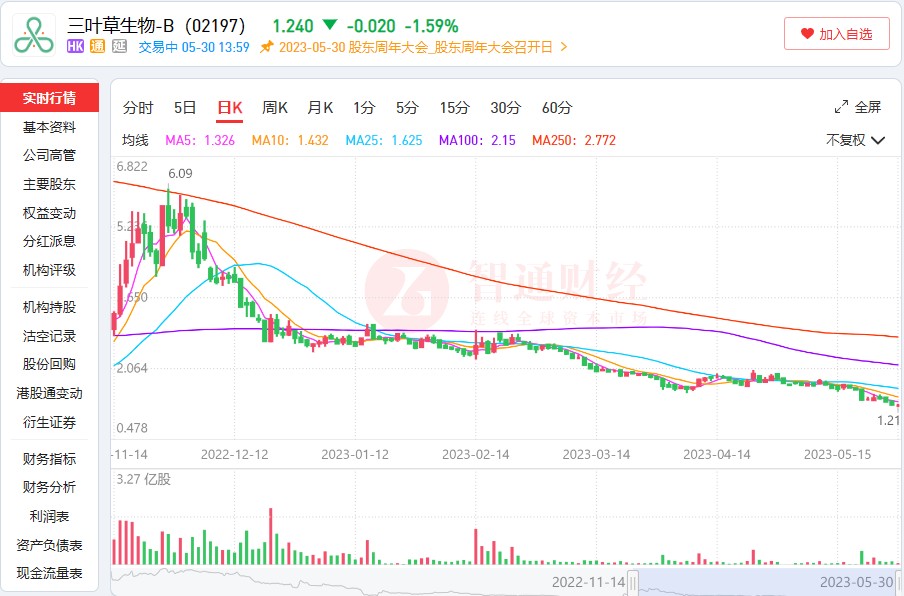Select the 分时 intraday chart tab
Image resolution: width=904 pixels, height=596 pixels.
click(138, 108)
